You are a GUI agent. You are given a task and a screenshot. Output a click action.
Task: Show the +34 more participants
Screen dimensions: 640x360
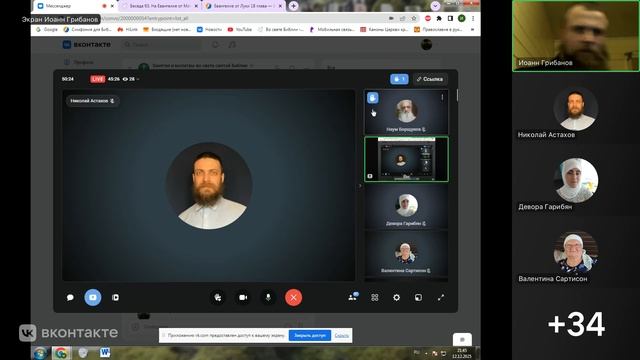(x=576, y=324)
